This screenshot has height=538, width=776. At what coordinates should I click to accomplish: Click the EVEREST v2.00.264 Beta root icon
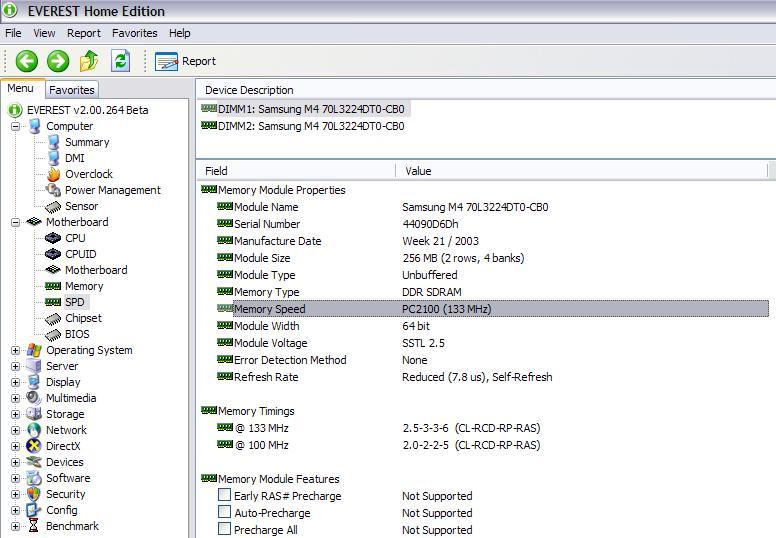point(15,110)
